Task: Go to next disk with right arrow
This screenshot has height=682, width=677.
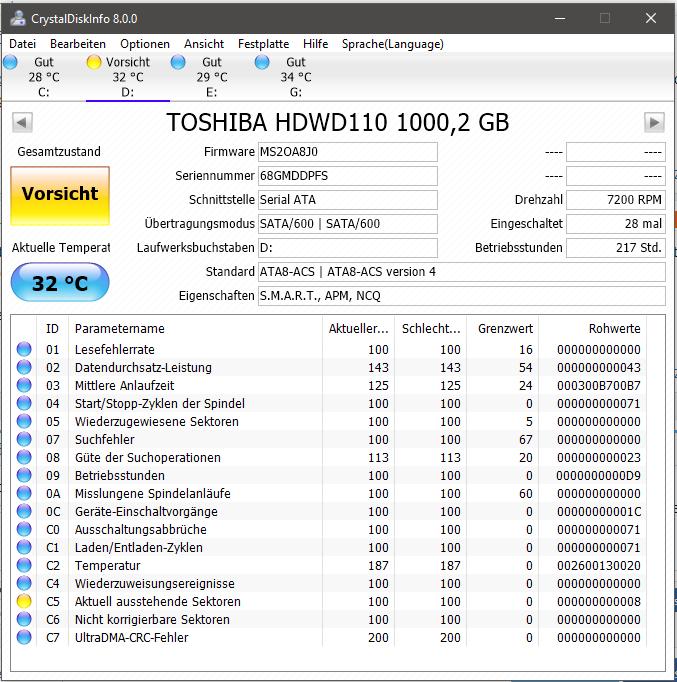Action: pos(654,122)
